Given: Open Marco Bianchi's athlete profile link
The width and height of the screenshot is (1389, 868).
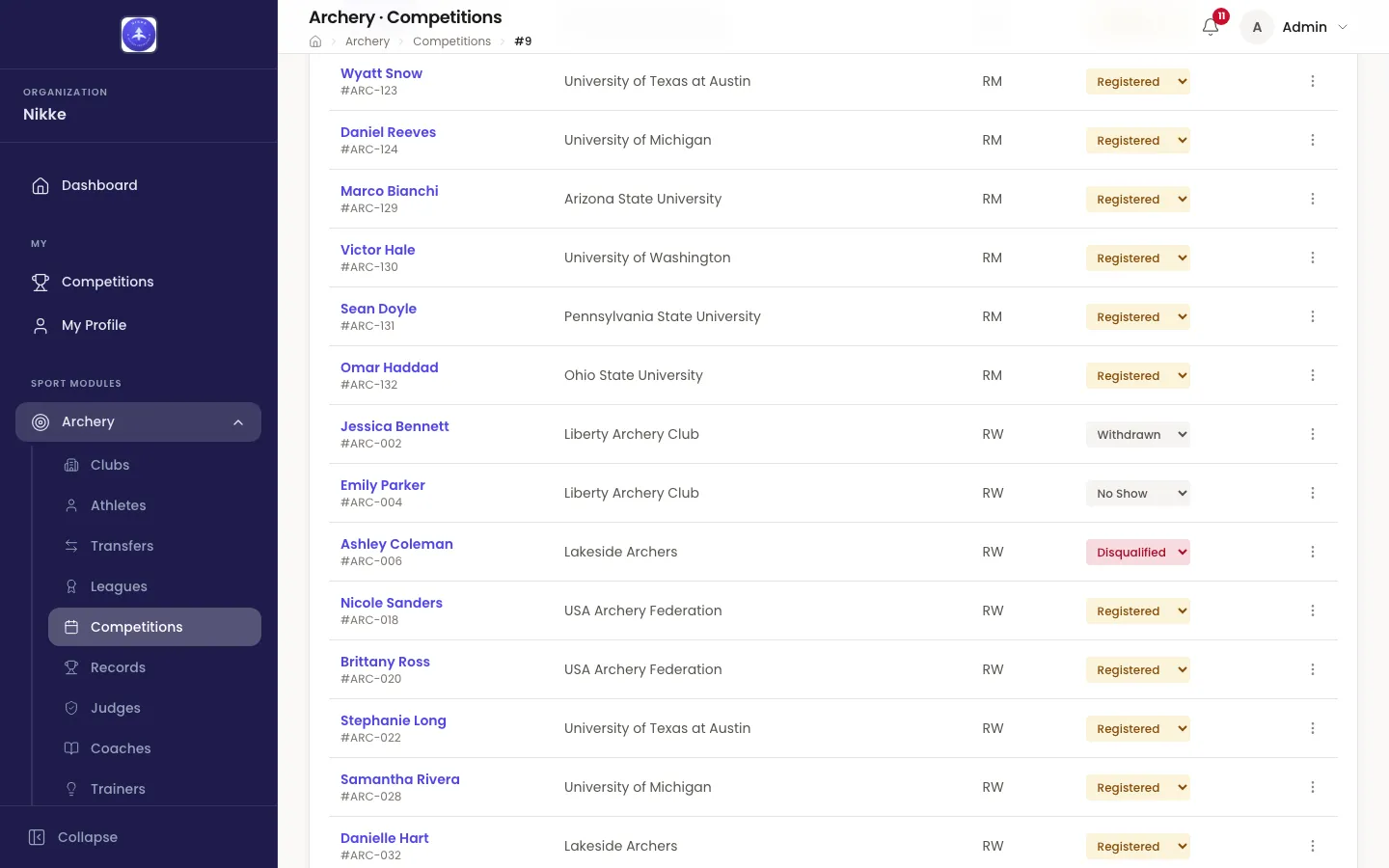Looking at the screenshot, I should point(389,191).
